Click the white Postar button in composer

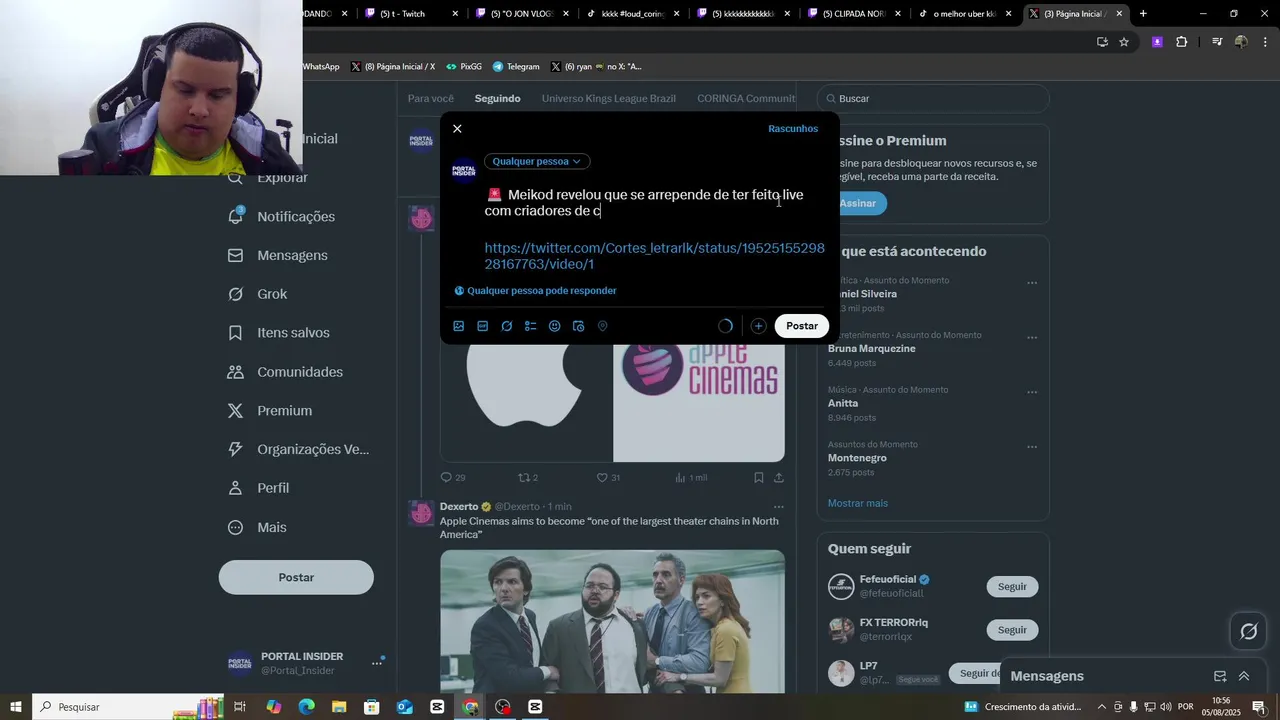802,326
